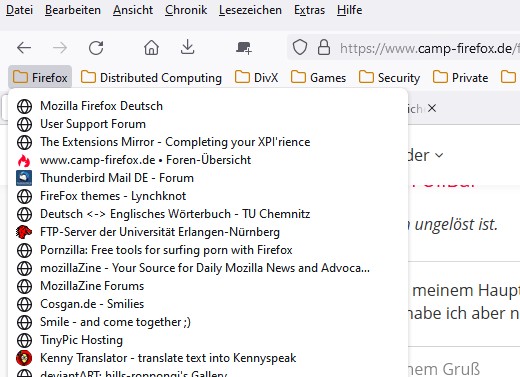Expand the Games bookmarks folder
The width and height of the screenshot is (520, 377).
click(318, 78)
